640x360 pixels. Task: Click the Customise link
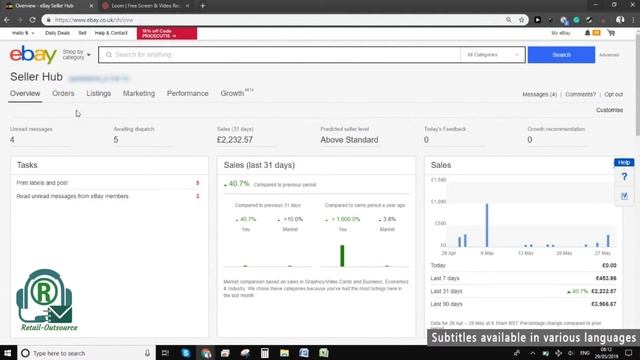(x=609, y=110)
